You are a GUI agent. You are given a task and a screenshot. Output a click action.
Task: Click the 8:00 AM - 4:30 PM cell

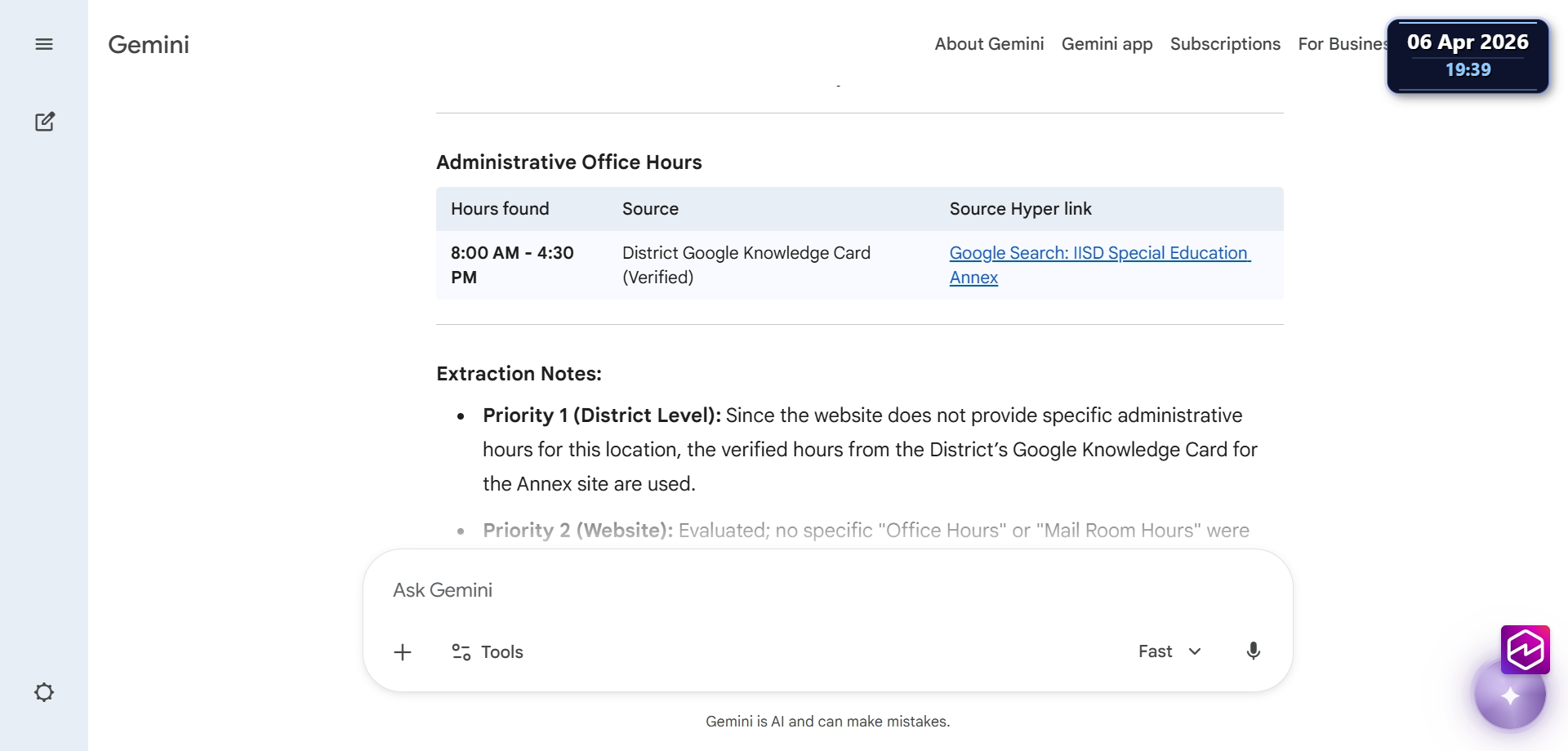pos(513,265)
